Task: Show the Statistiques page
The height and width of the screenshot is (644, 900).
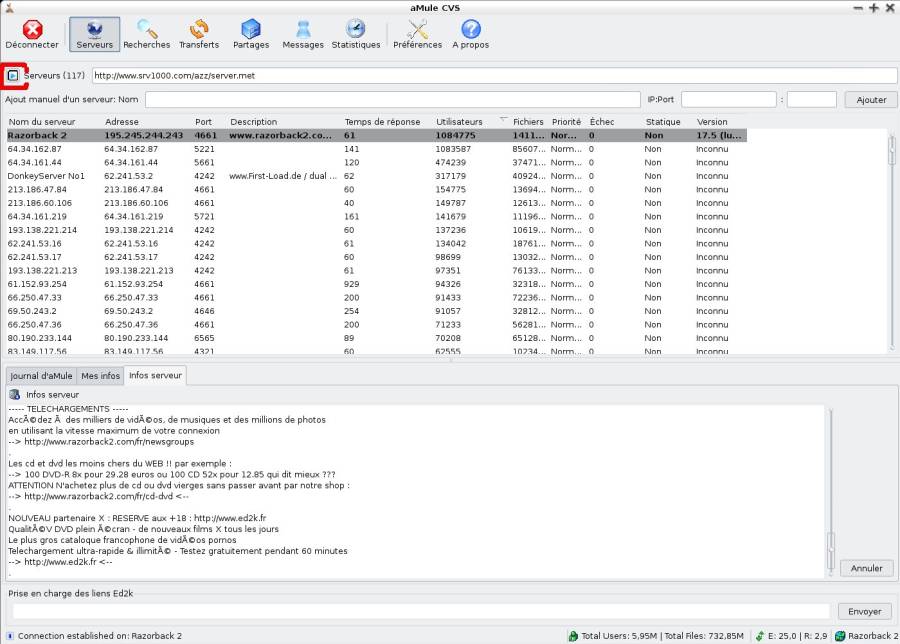Action: (x=356, y=34)
